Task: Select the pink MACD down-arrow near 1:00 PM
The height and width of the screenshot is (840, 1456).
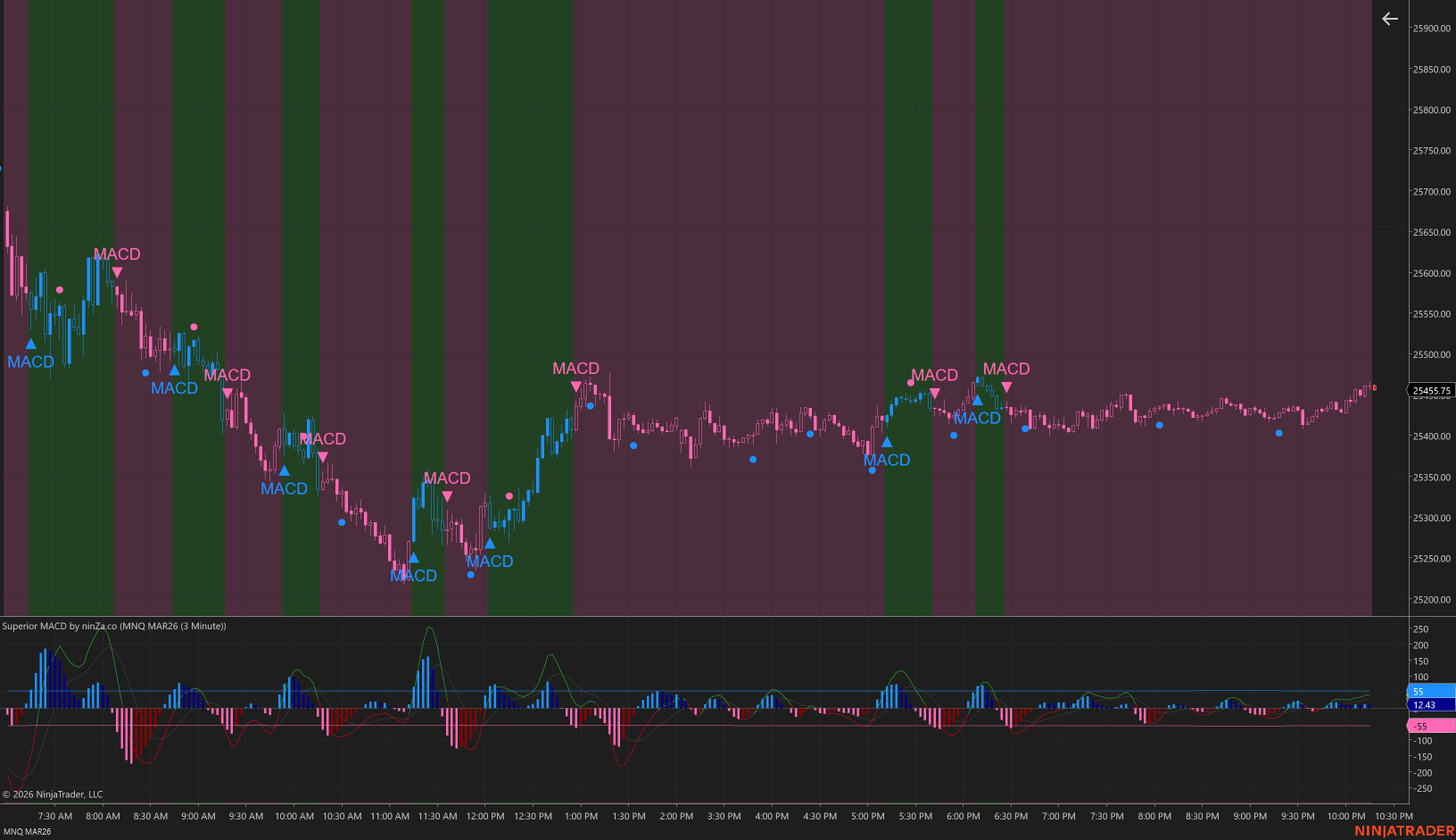Action: [576, 387]
